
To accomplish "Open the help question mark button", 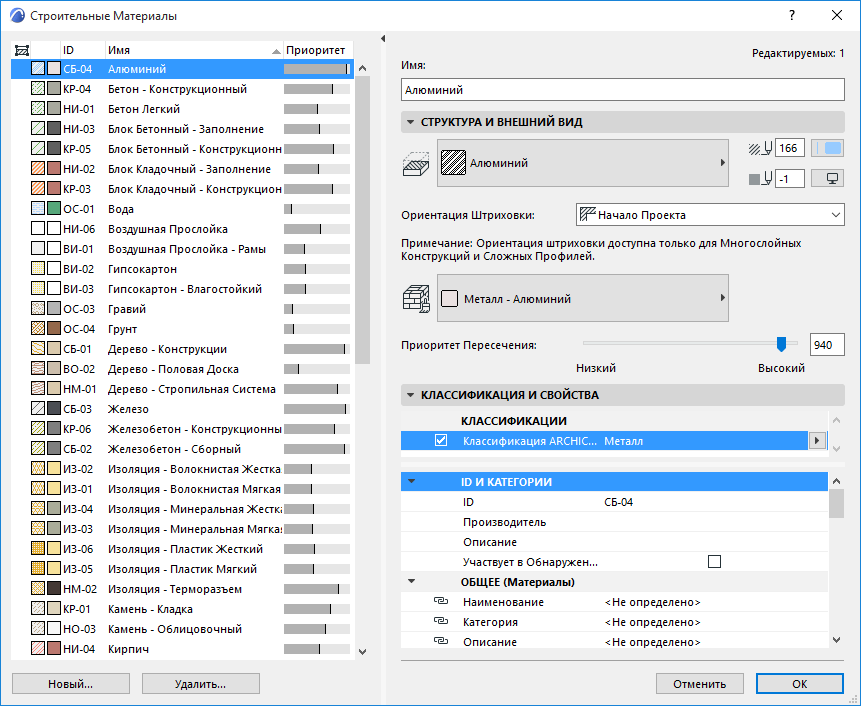I will tap(791, 15).
